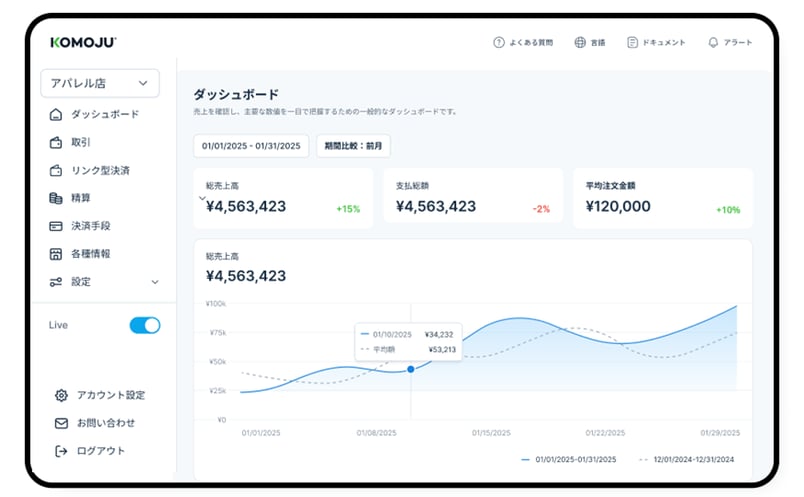
Task: Expand the 設定 submenu chevron
Action: (155, 282)
